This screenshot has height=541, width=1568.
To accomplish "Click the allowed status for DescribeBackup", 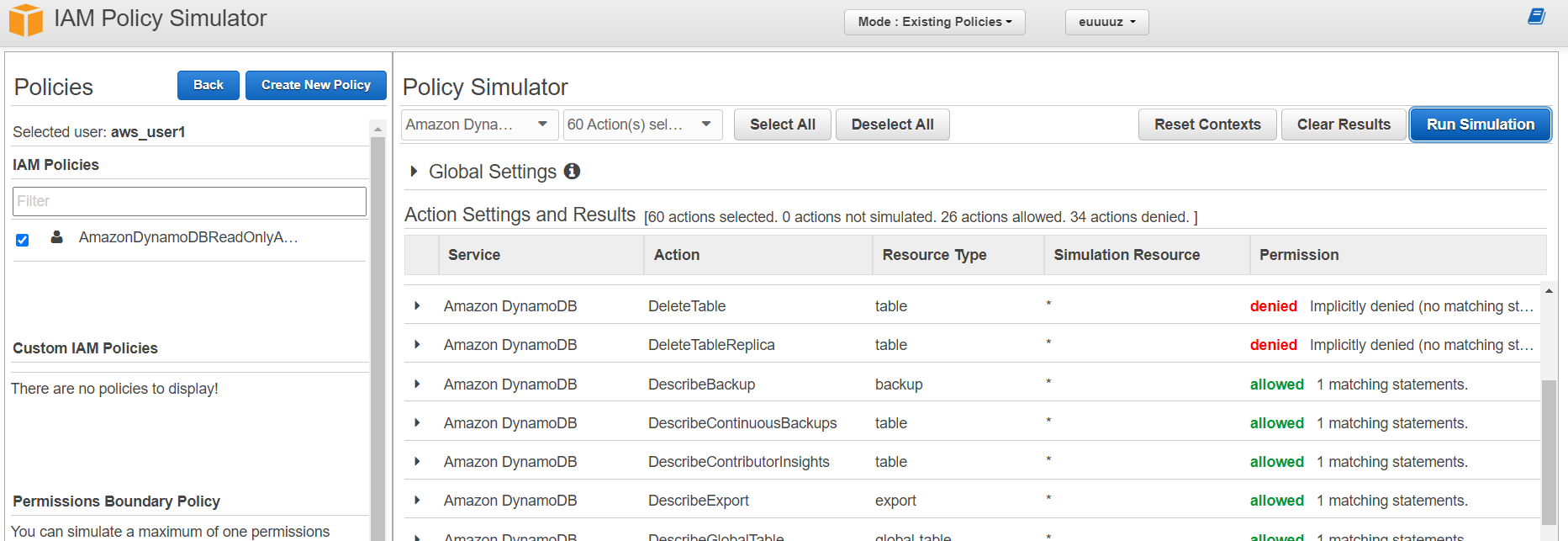I will point(1276,385).
